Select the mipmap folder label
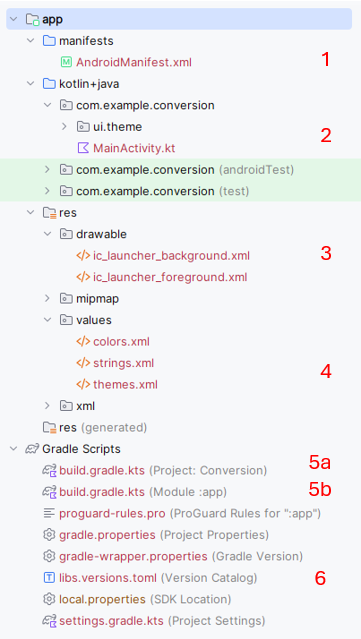The image size is (361, 639). click(97, 299)
